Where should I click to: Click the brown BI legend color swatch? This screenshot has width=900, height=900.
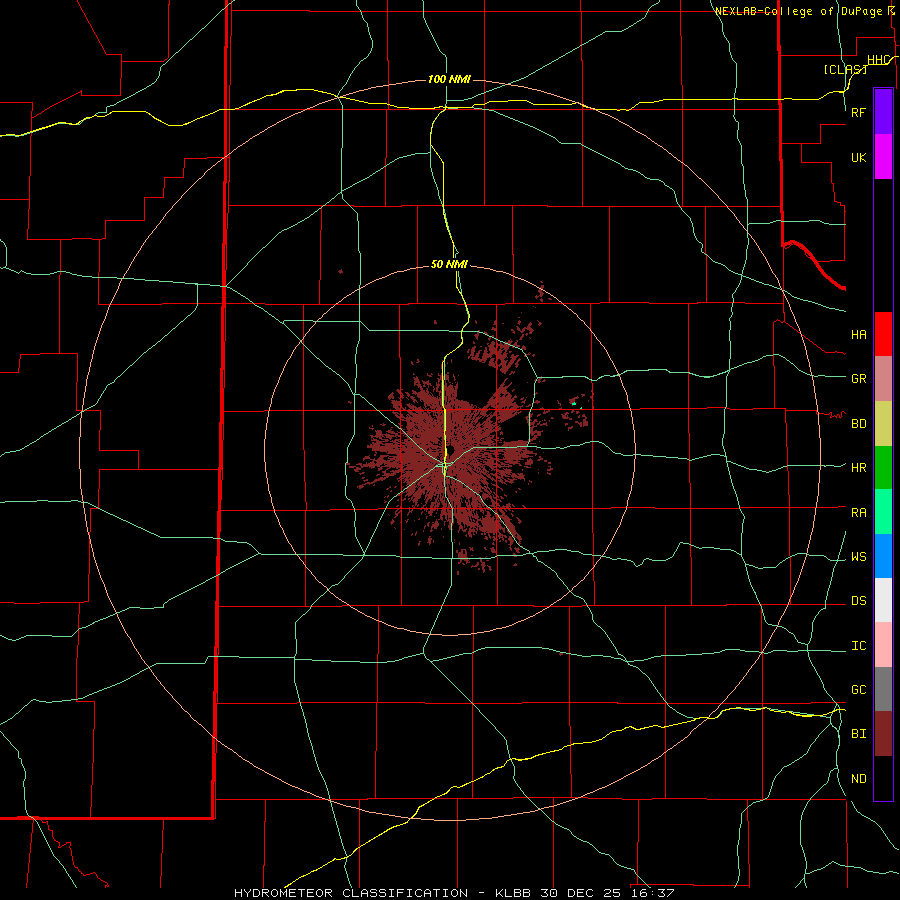point(883,734)
